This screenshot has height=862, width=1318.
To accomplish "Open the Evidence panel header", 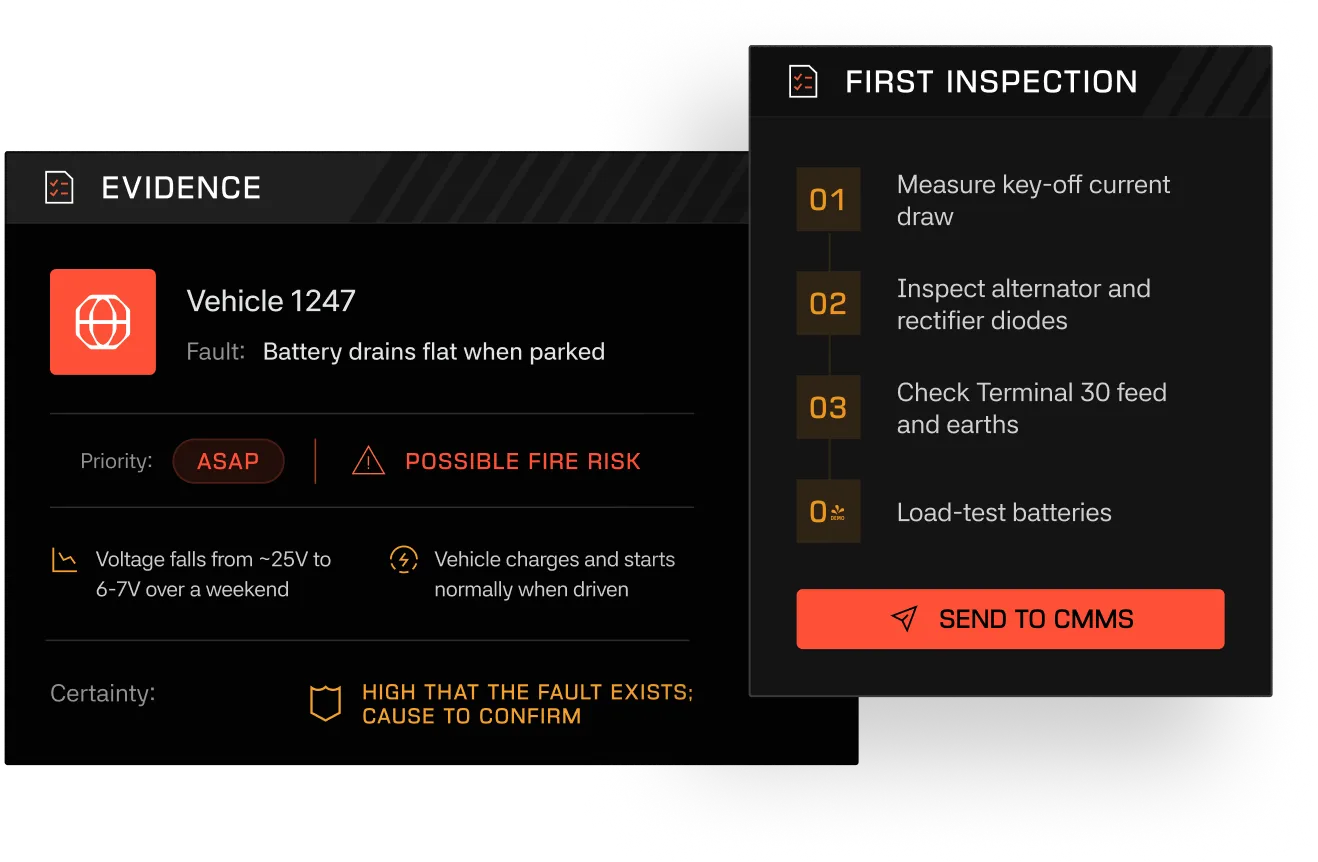I will 377,187.
